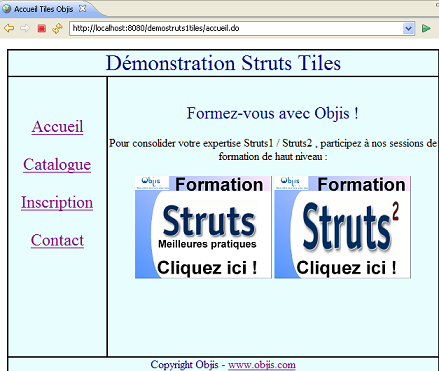This screenshot has width=439, height=371.
Task: Click the green Go arrow button
Action: 426,28
